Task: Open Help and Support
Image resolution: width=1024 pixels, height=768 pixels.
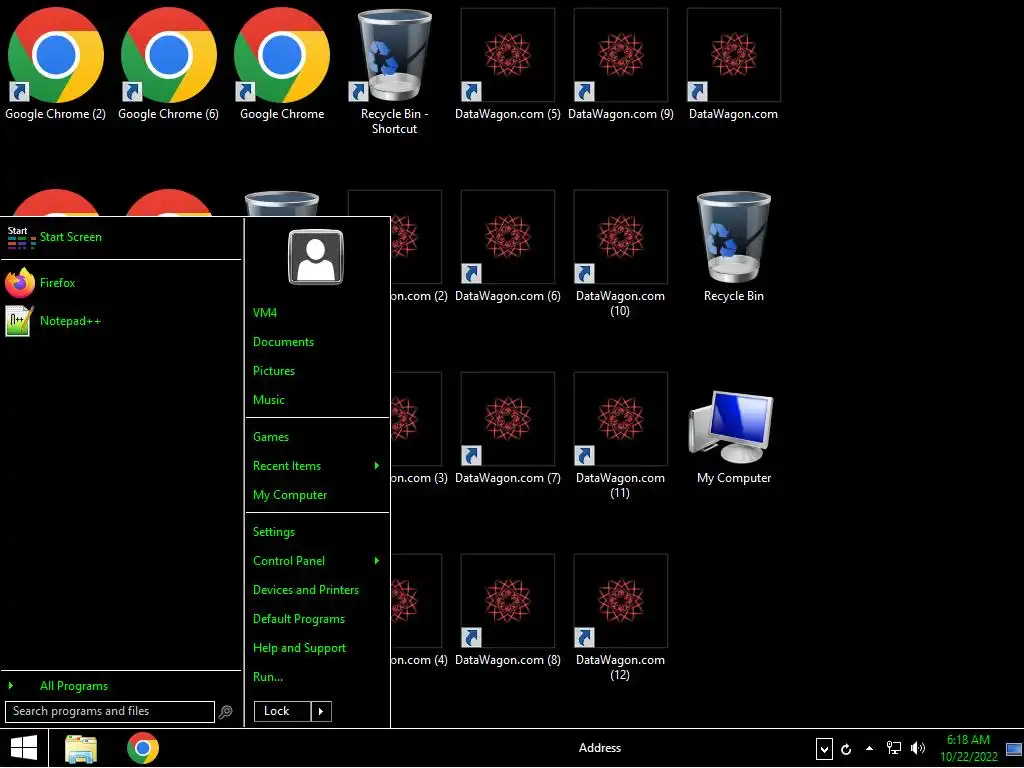Action: tap(299, 648)
